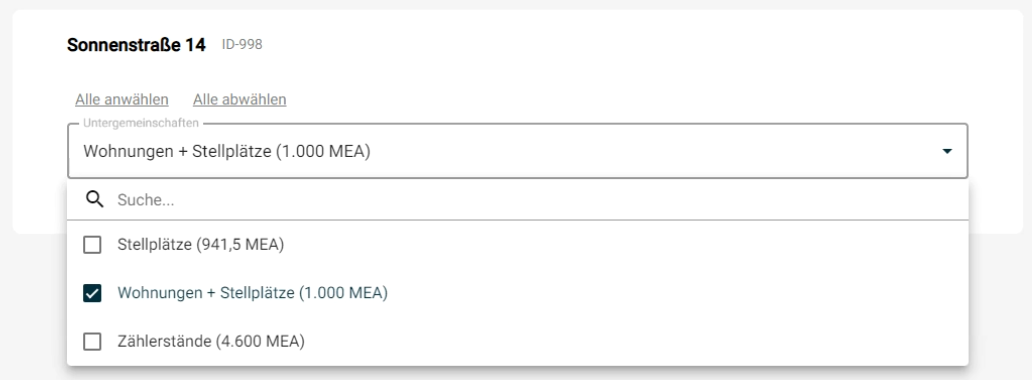Select the Stellplätze (941,5 MEA) option text
This screenshot has height=380, width=1032.
coord(201,245)
